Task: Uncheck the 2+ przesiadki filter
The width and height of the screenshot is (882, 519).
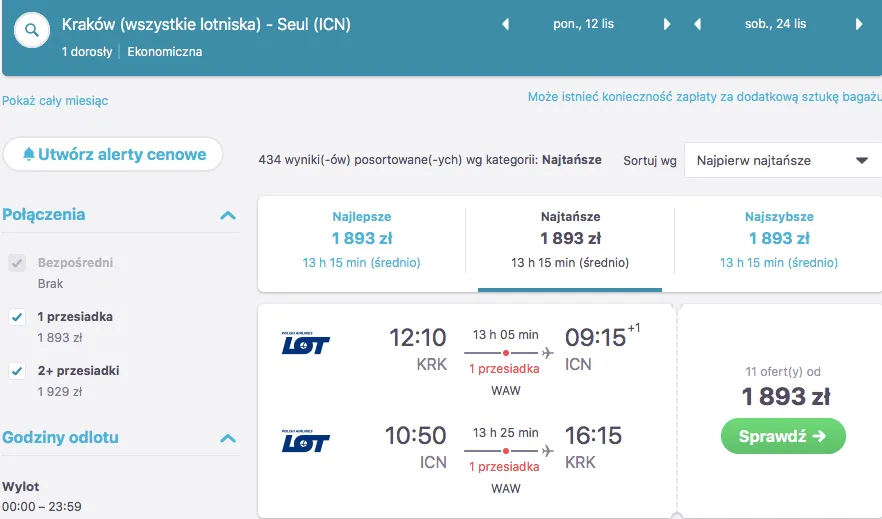Action: pyautogui.click(x=17, y=371)
